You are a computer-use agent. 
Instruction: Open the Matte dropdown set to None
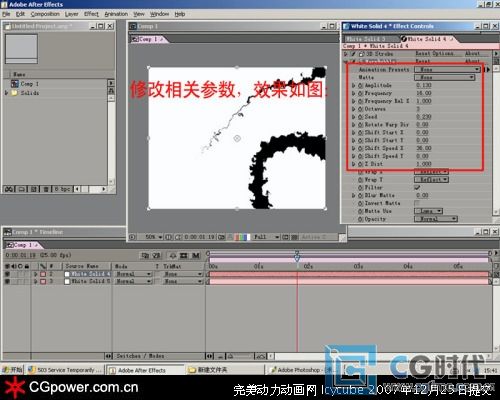click(x=444, y=77)
